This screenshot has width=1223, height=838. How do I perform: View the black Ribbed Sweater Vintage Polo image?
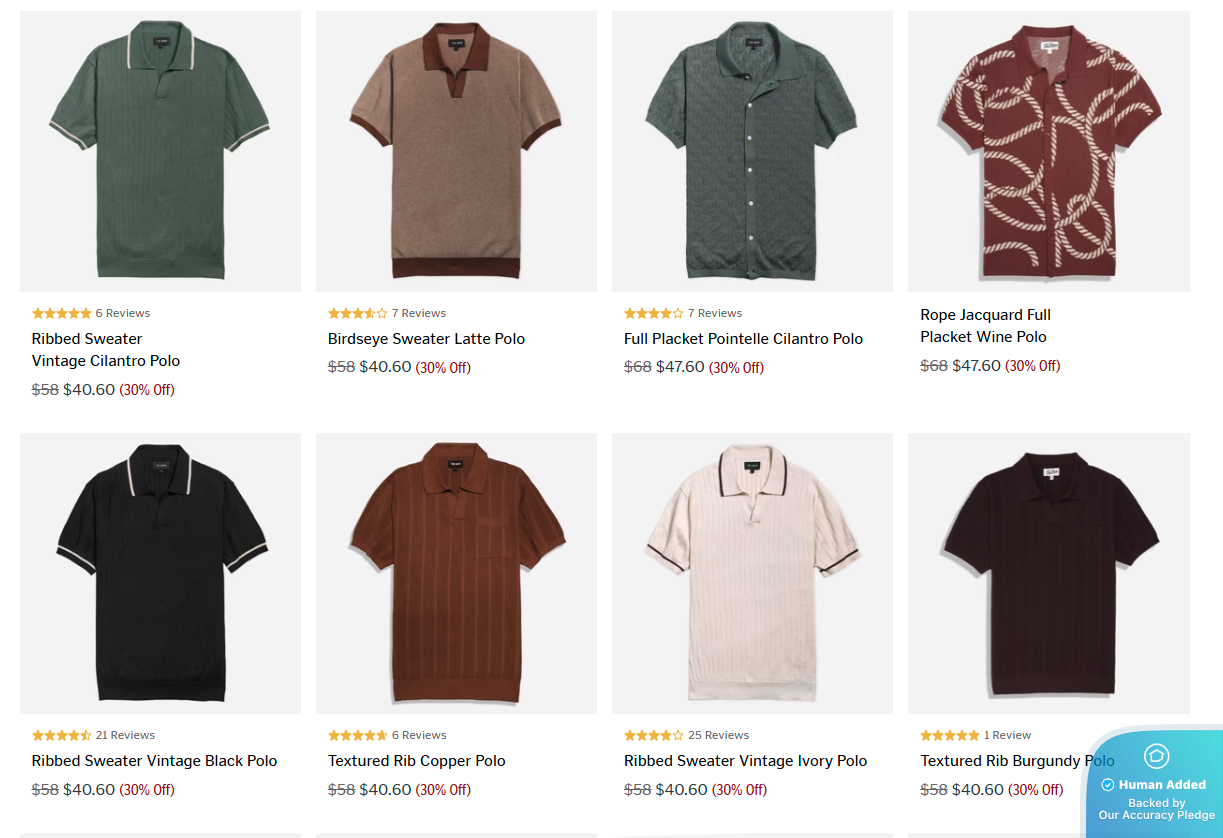160,573
